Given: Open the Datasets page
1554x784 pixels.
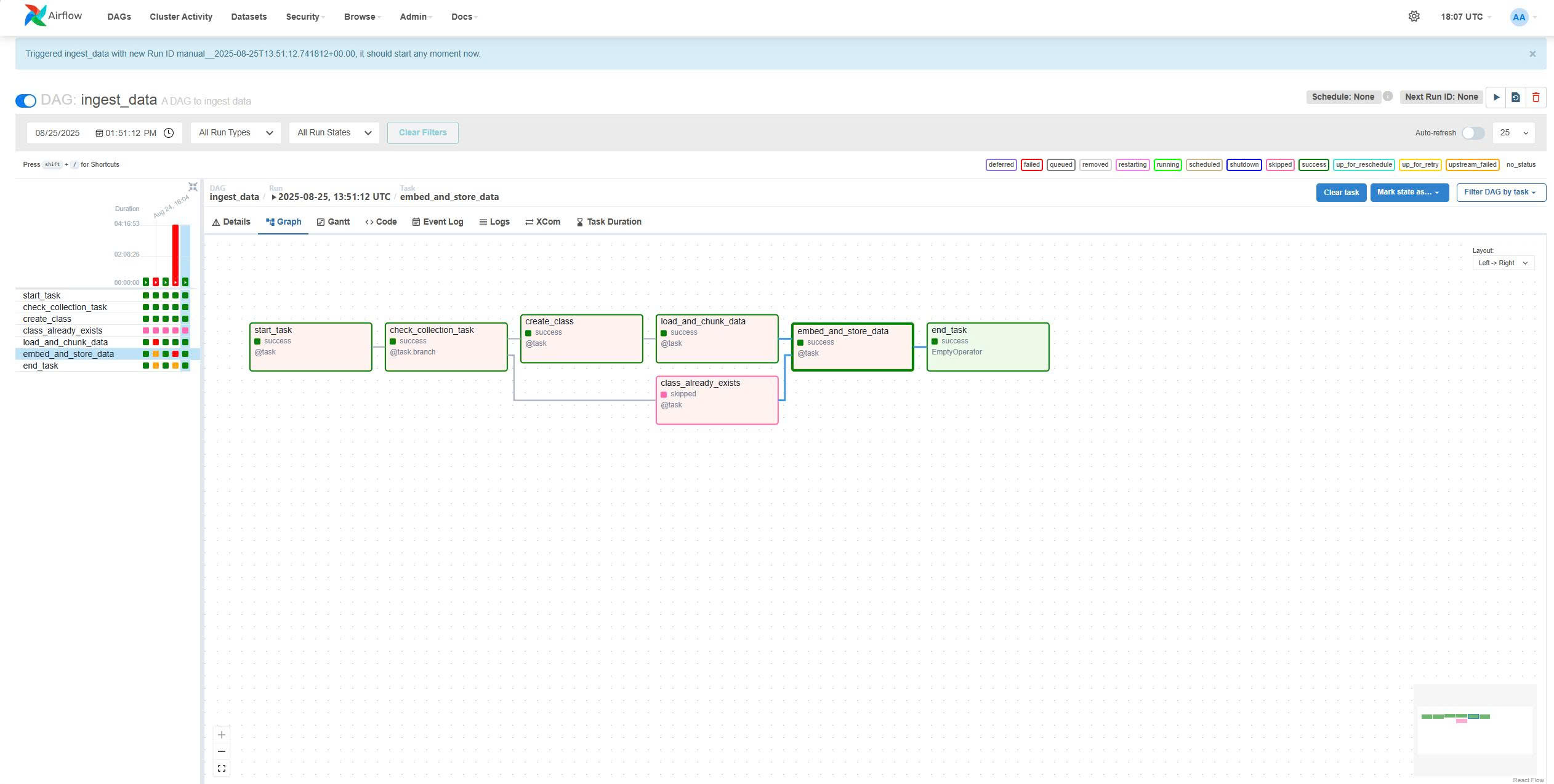Looking at the screenshot, I should pyautogui.click(x=249, y=17).
